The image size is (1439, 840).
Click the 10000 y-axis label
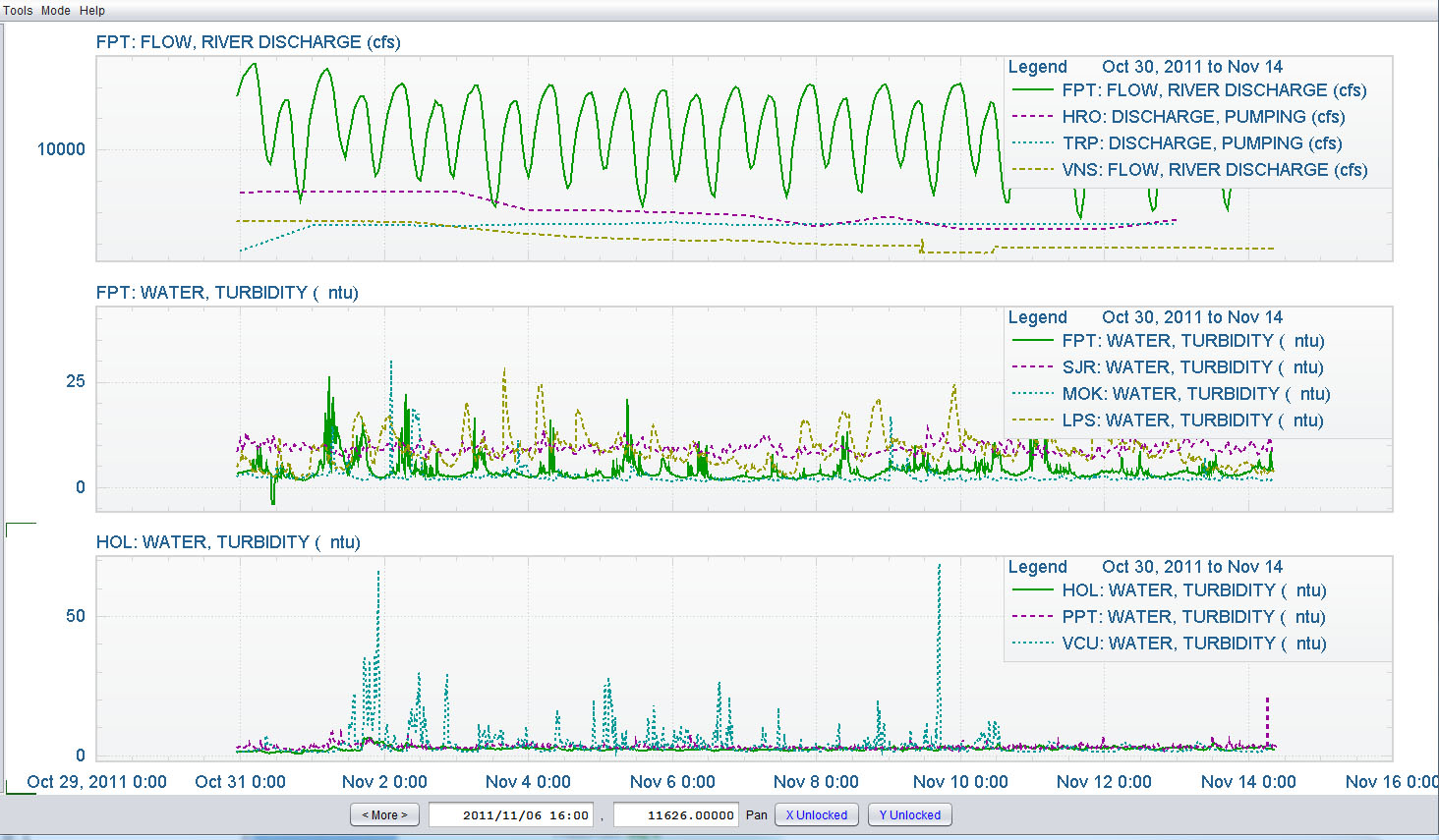coord(61,149)
